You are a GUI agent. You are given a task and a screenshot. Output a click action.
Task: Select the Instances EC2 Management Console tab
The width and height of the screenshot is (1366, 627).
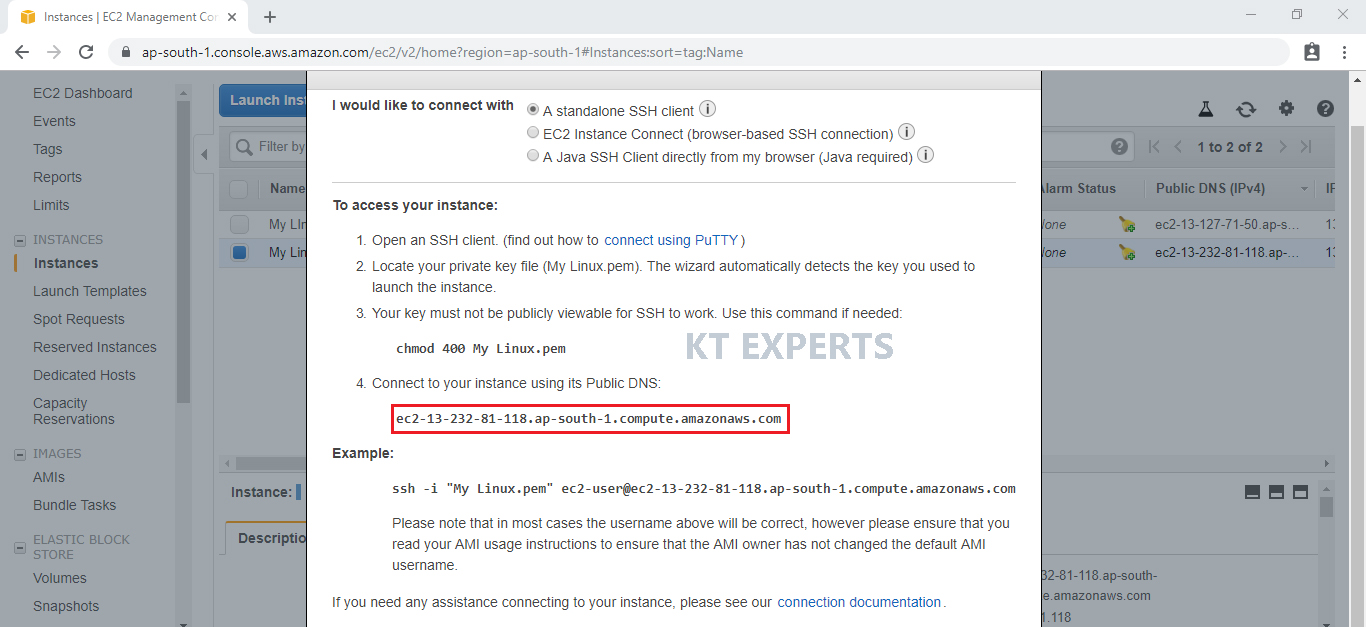point(130,17)
